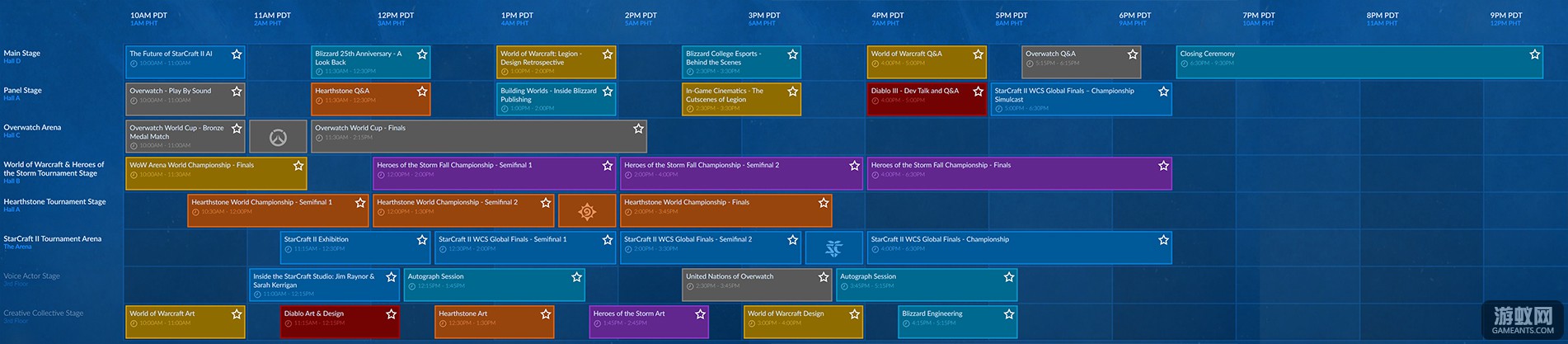Image resolution: width=1568 pixels, height=344 pixels.
Task: Favorite the Overwatch Q&A session
Action: tap(1133, 54)
